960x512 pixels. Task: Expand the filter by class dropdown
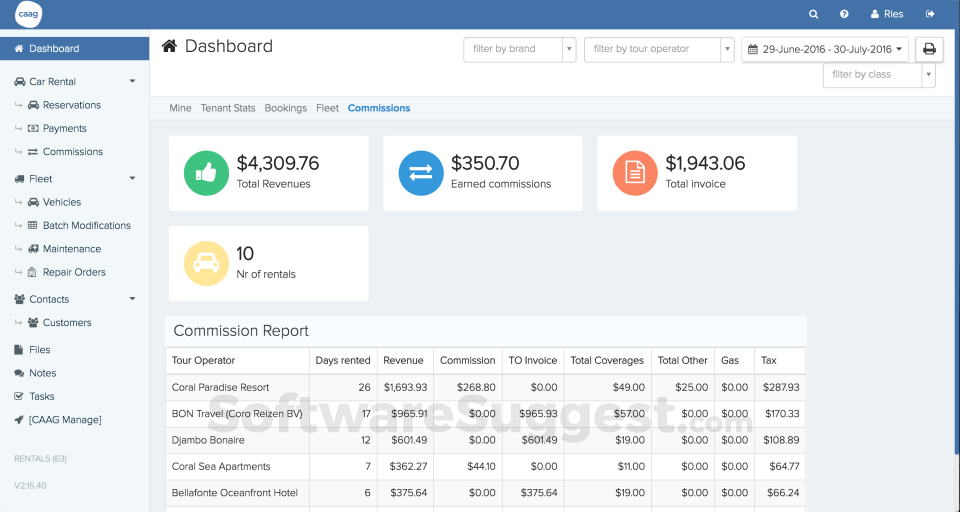(x=878, y=75)
